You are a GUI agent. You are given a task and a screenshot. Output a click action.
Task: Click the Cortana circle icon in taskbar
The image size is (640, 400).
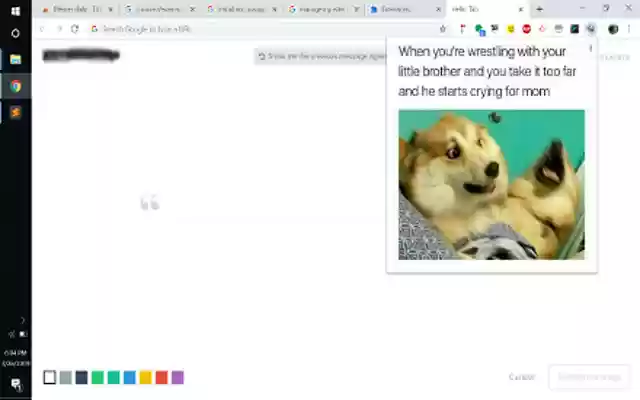tap(16, 33)
